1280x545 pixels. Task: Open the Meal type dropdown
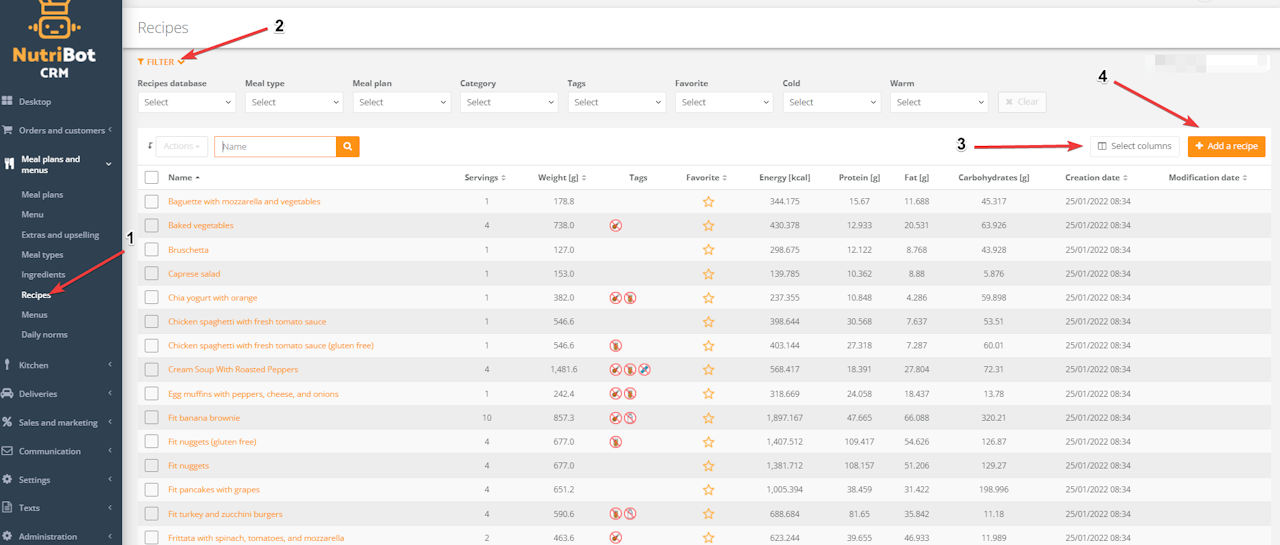coord(293,102)
